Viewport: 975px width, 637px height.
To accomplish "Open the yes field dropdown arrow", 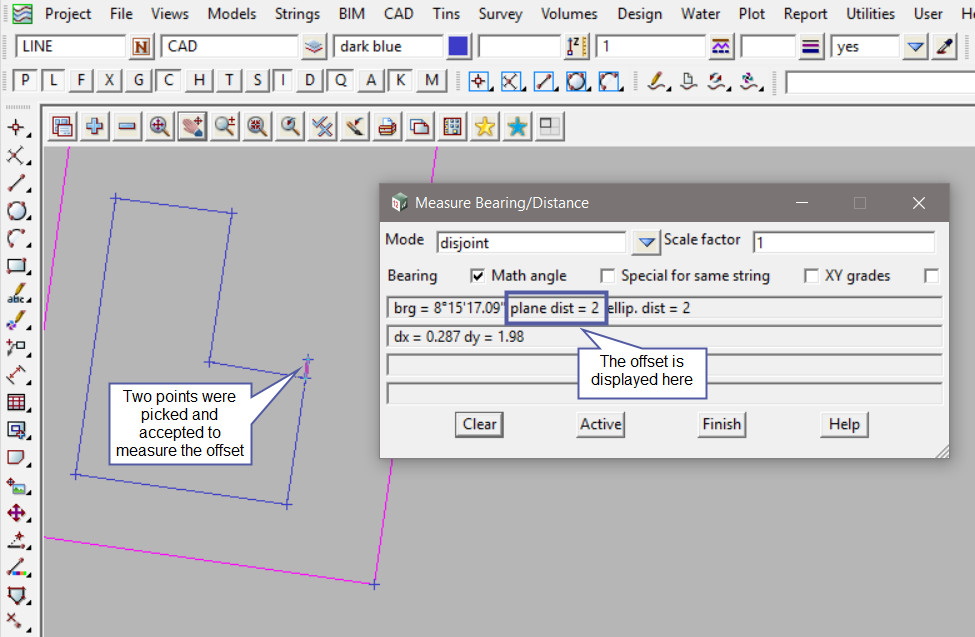I will click(x=915, y=47).
